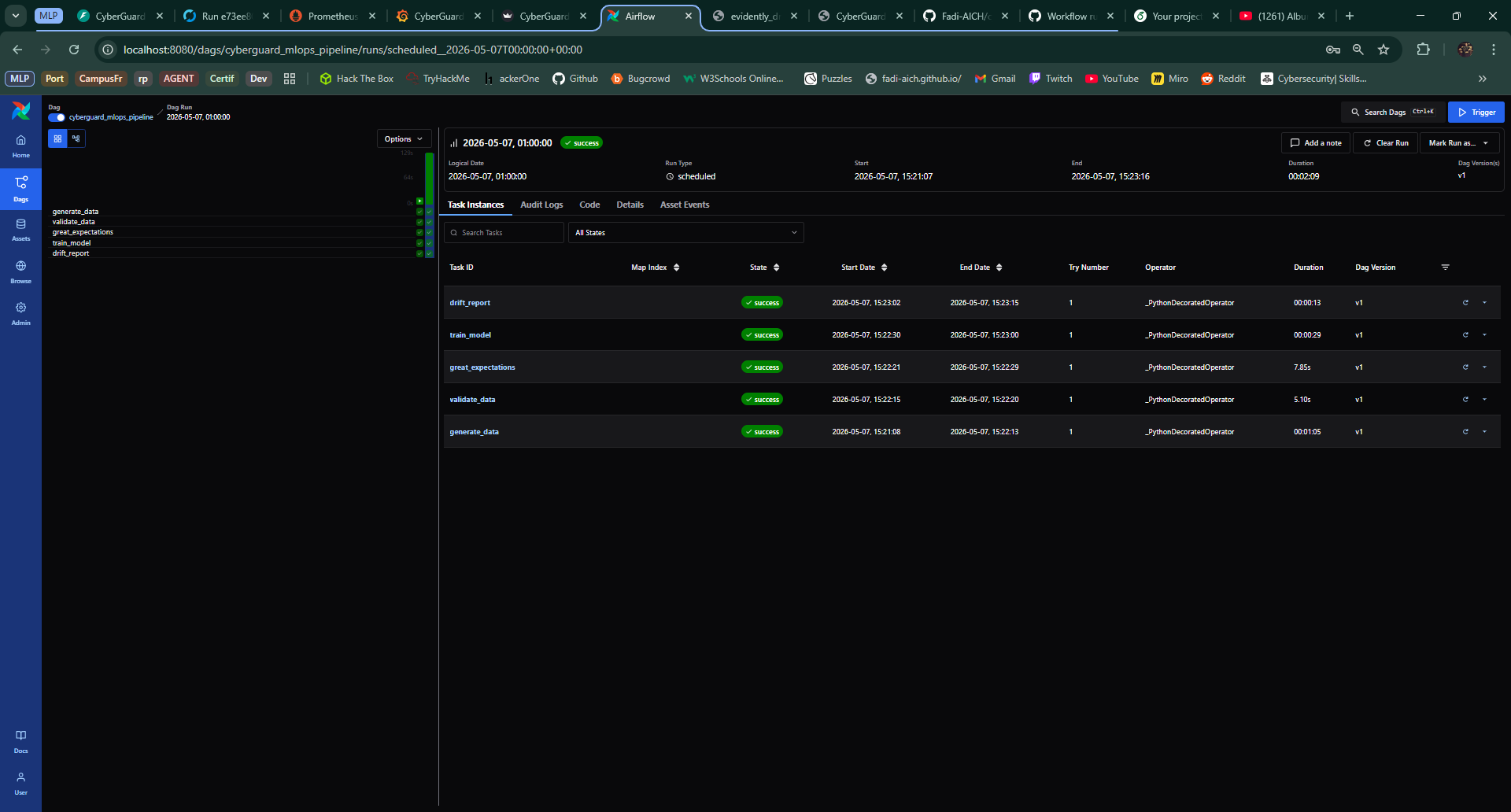Switch to graph view
Viewport: 1511px width, 812px height.
76,138
